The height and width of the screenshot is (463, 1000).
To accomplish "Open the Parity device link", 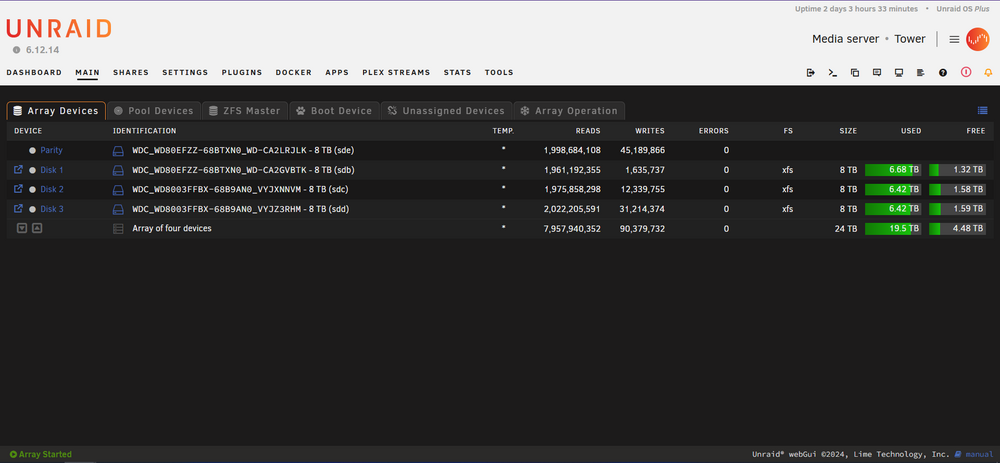I will tap(51, 151).
